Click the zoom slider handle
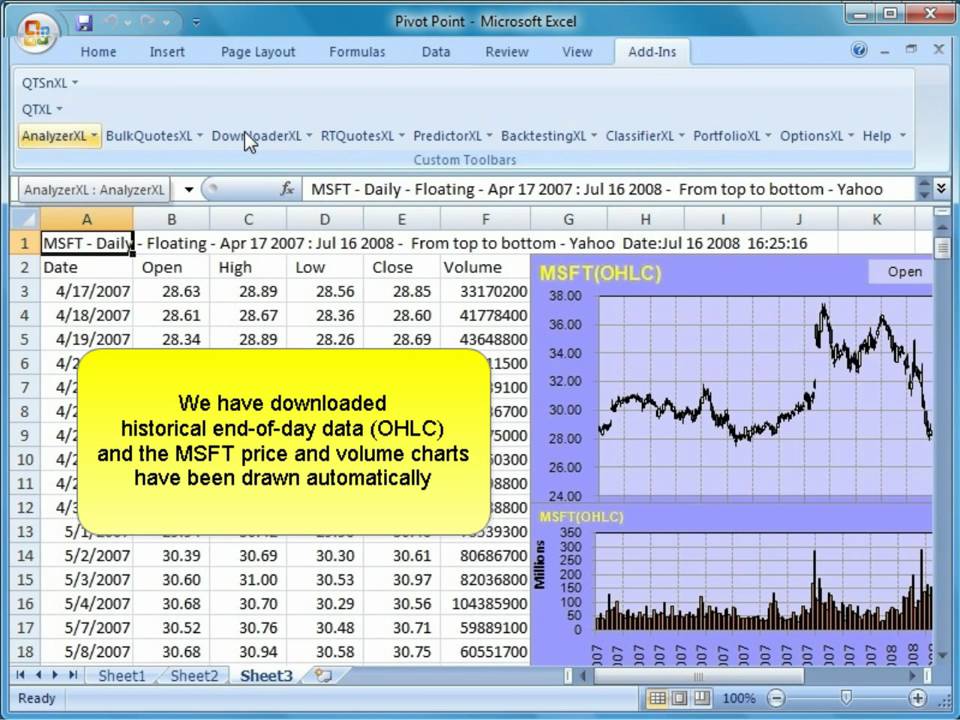Image resolution: width=960 pixels, height=720 pixels. click(846, 697)
